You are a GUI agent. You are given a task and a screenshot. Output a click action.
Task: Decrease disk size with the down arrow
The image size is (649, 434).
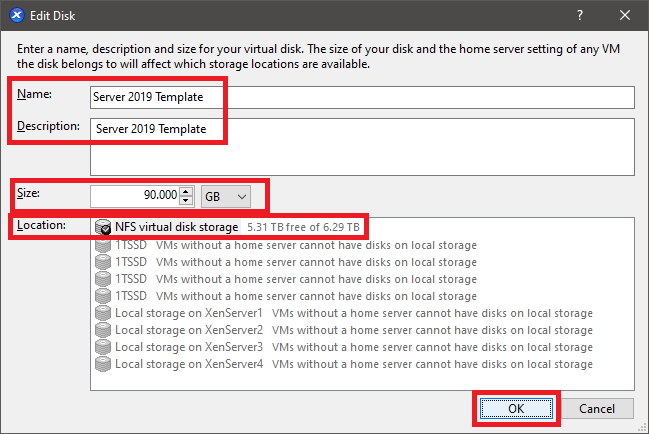coord(187,201)
